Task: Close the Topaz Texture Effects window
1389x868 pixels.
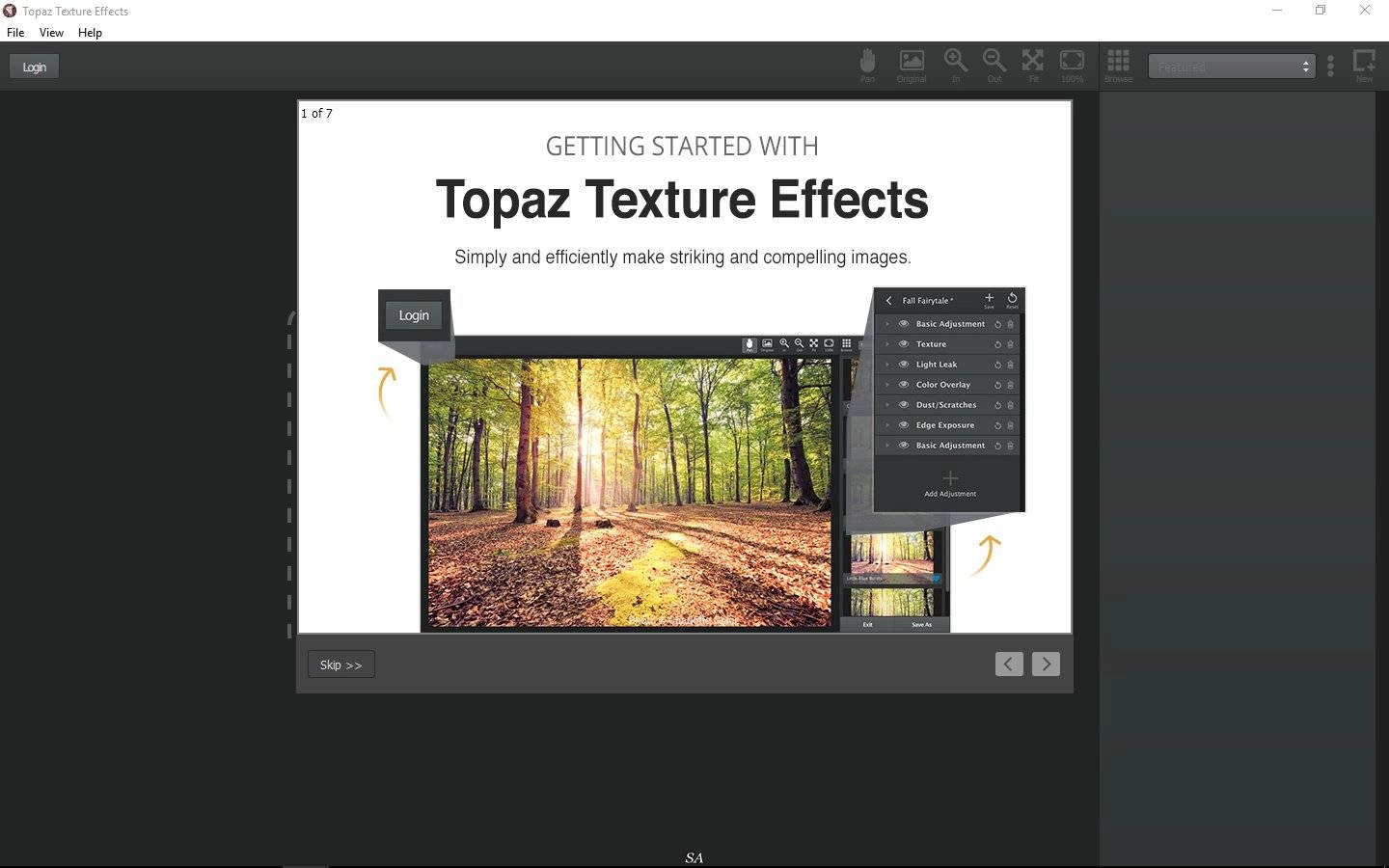Action: (1365, 11)
